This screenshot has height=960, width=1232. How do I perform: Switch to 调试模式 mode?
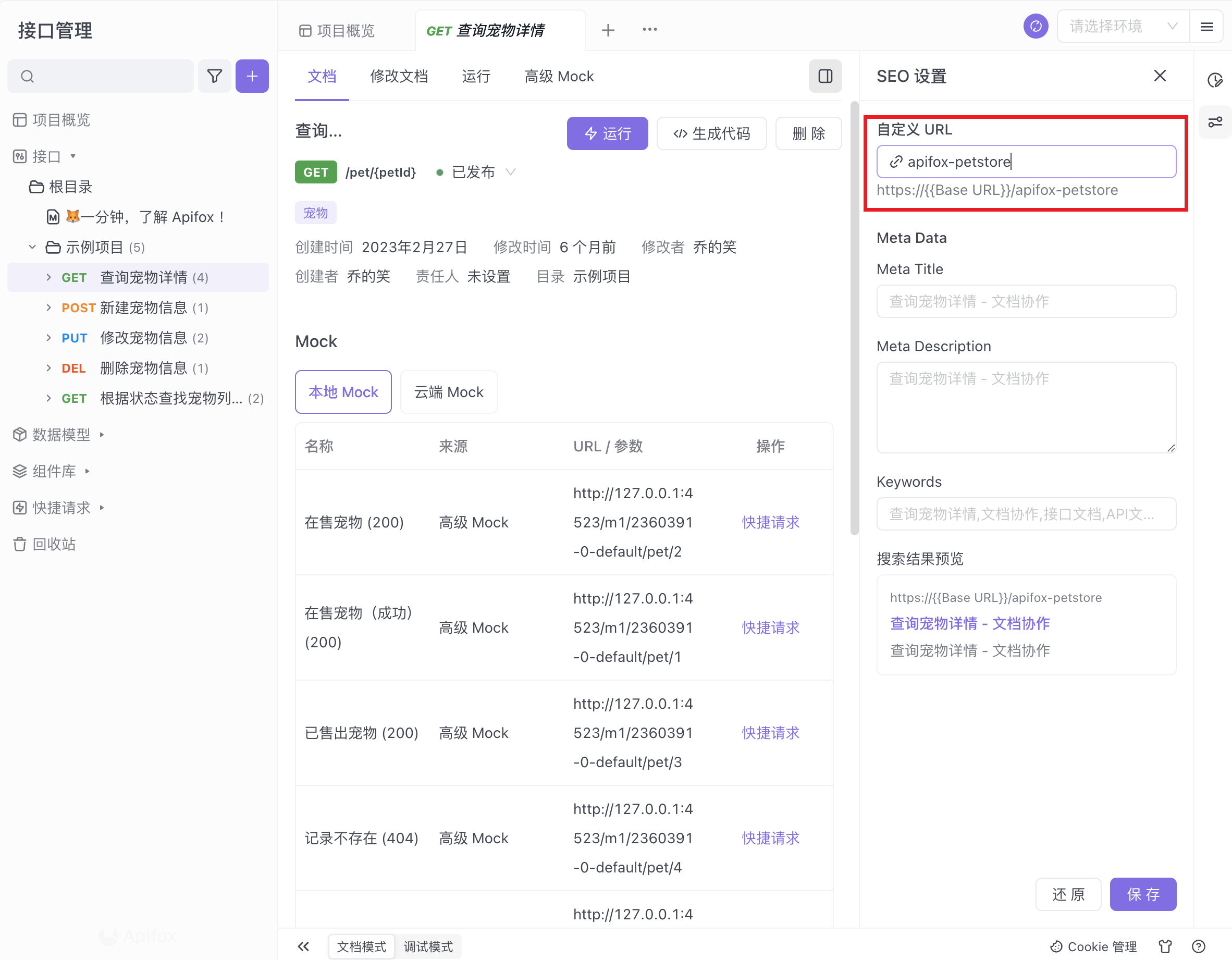[x=428, y=946]
